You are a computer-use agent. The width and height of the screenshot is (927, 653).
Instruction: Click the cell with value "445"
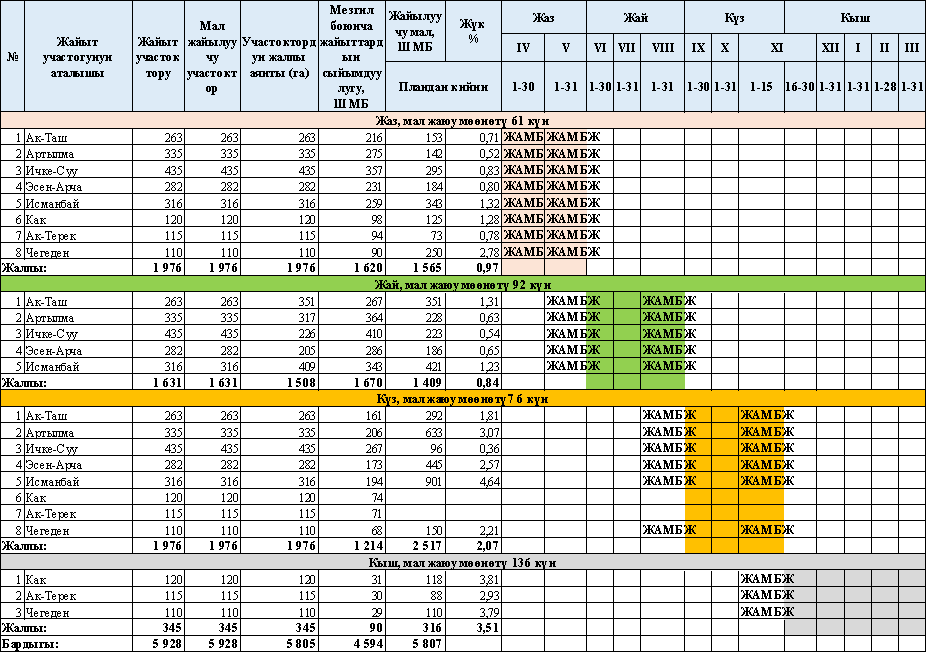pyautogui.click(x=415, y=465)
